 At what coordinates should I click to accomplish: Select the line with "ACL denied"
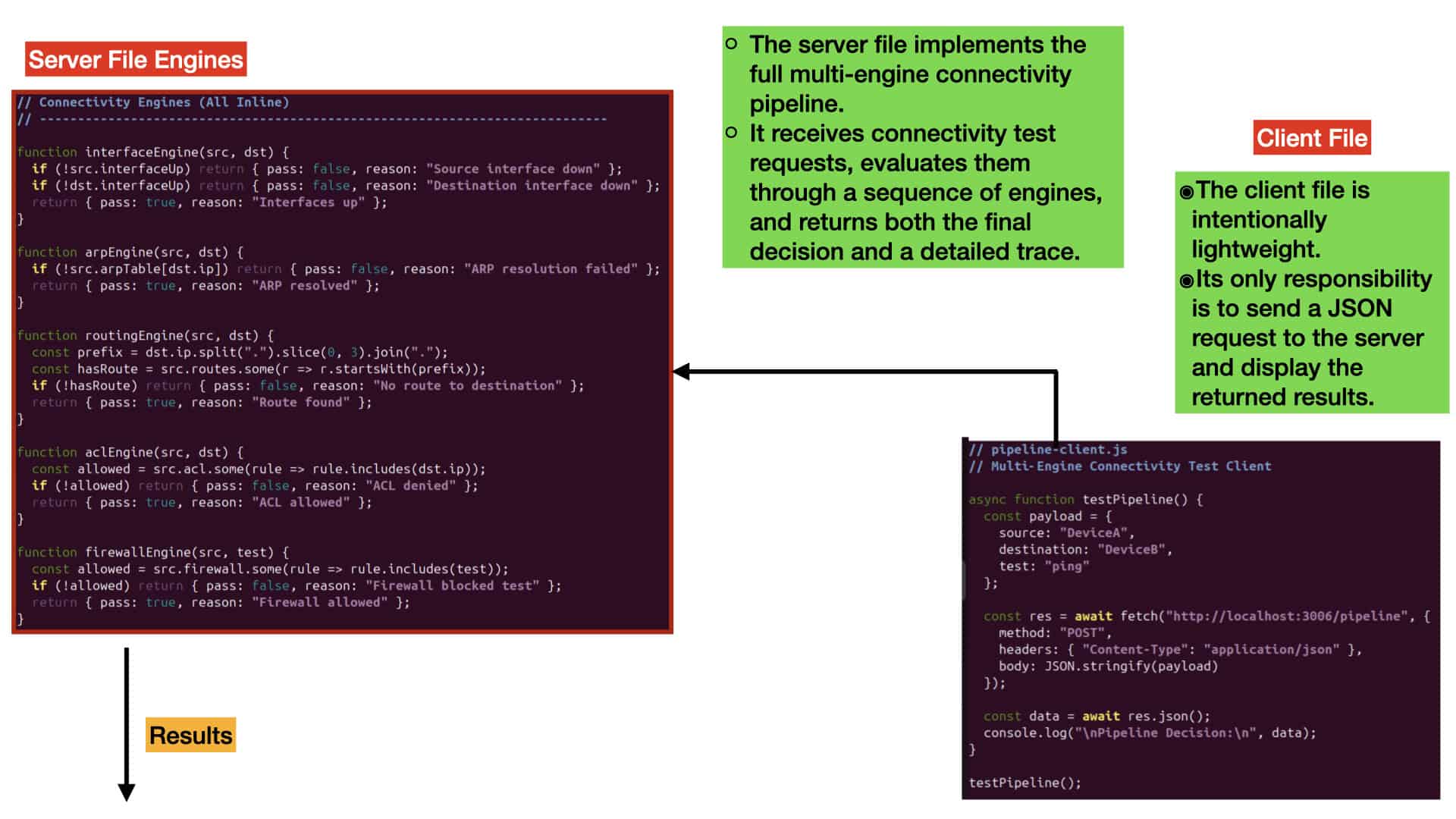(255, 486)
